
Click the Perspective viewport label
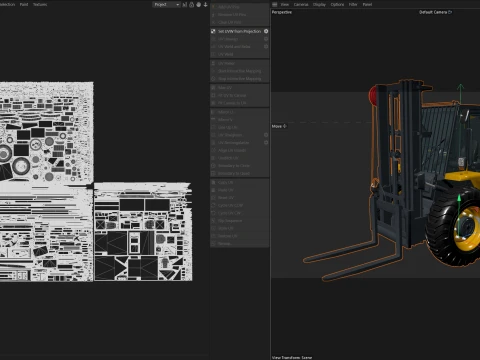point(282,12)
